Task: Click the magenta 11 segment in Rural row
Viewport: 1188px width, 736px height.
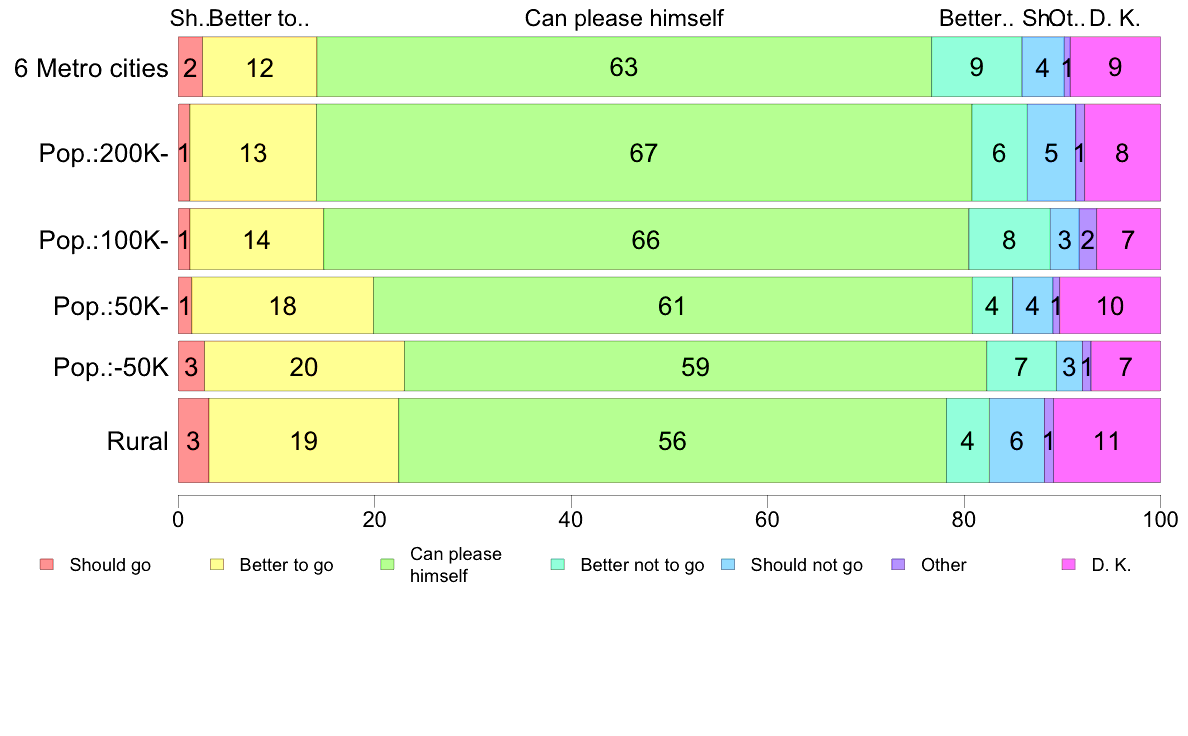Action: (1107, 441)
